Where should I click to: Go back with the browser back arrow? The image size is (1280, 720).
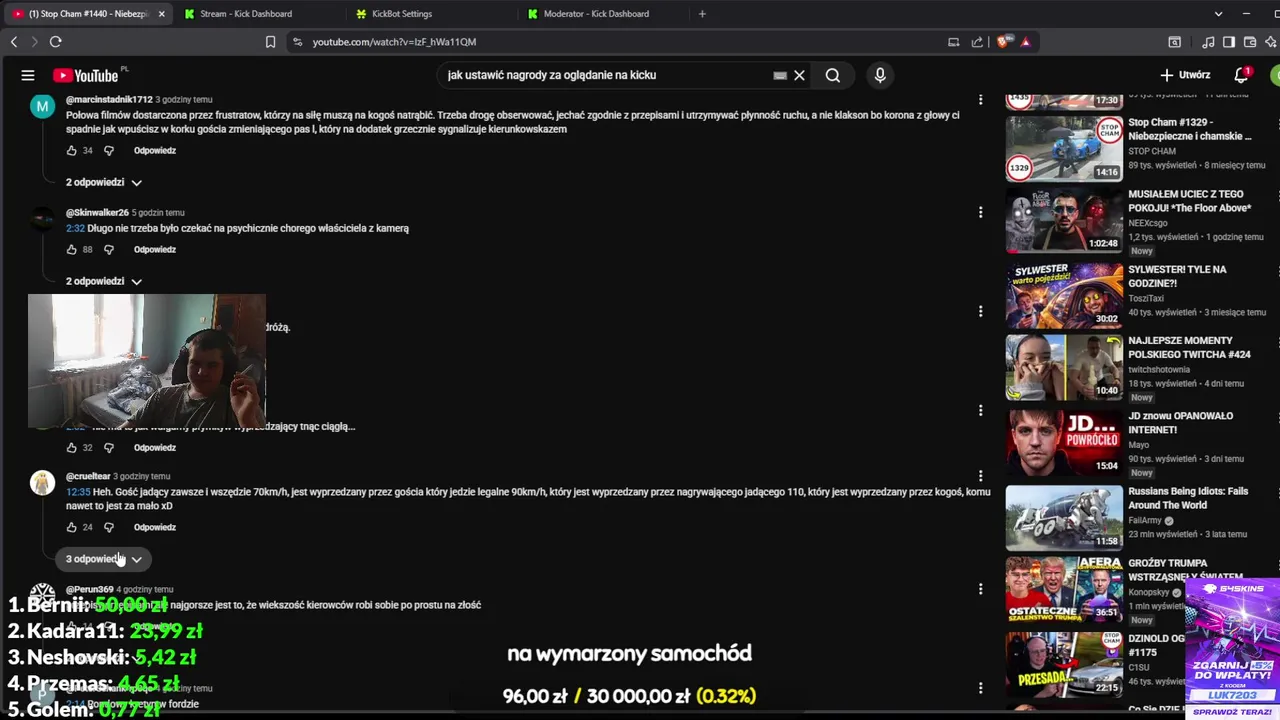click(x=14, y=42)
